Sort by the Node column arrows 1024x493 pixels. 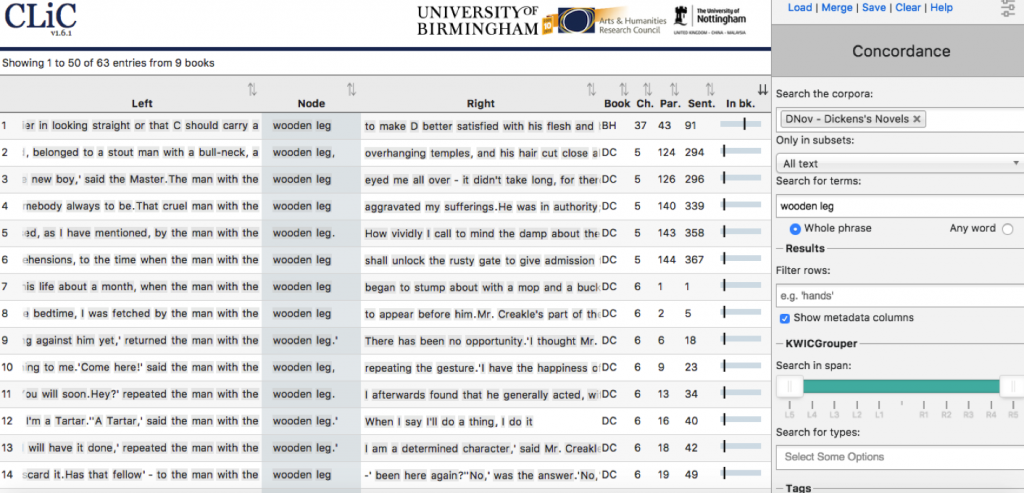351,90
